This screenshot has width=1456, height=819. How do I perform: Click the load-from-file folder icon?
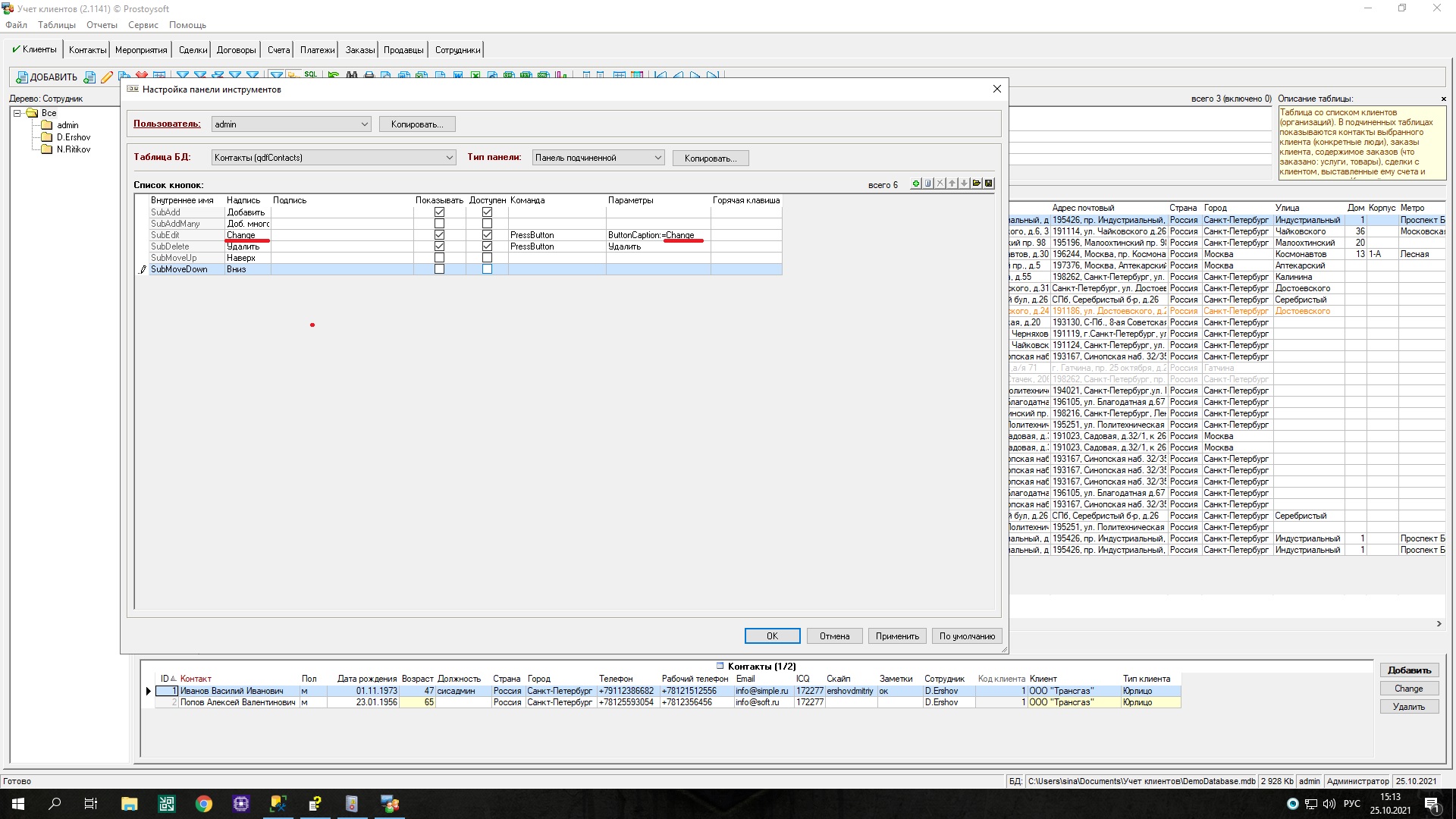coord(977,184)
